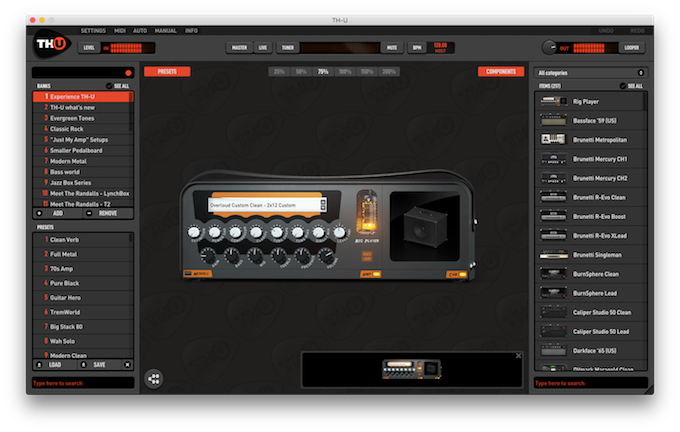
Task: Click the glowing tube on the Rig Player
Action: 366,212
